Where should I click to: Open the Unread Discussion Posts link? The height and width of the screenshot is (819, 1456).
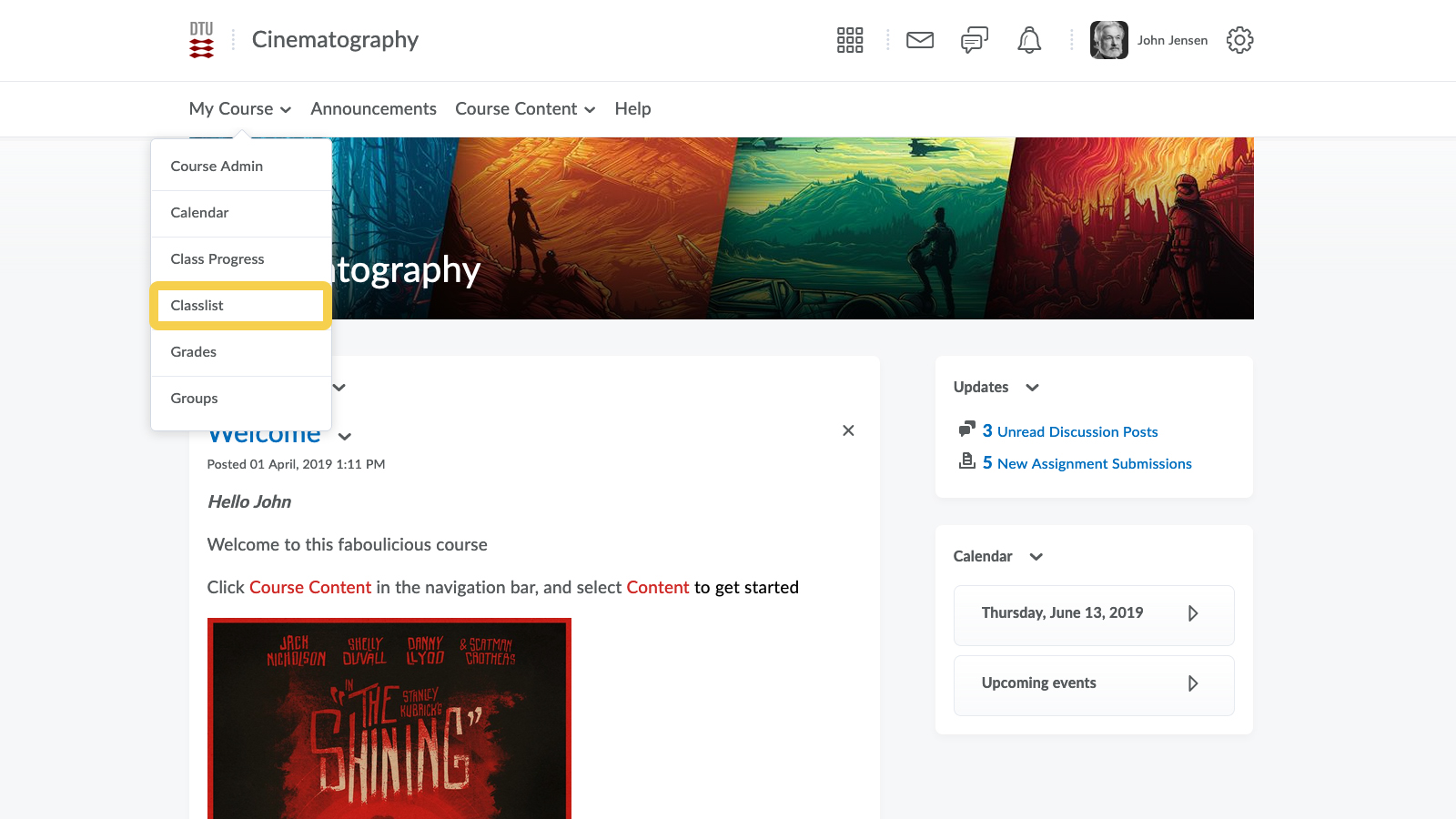coord(1077,432)
